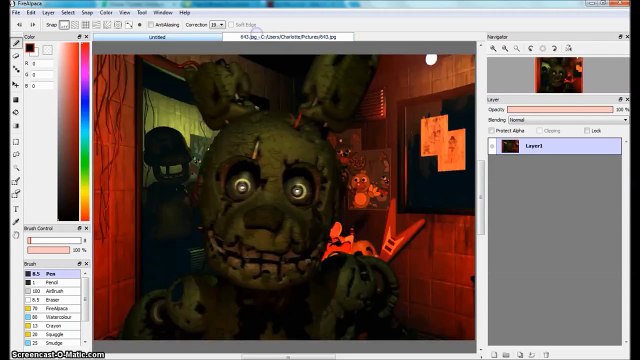Select the Select Eraser tool
Screen dimensions: 640x360
16,194
